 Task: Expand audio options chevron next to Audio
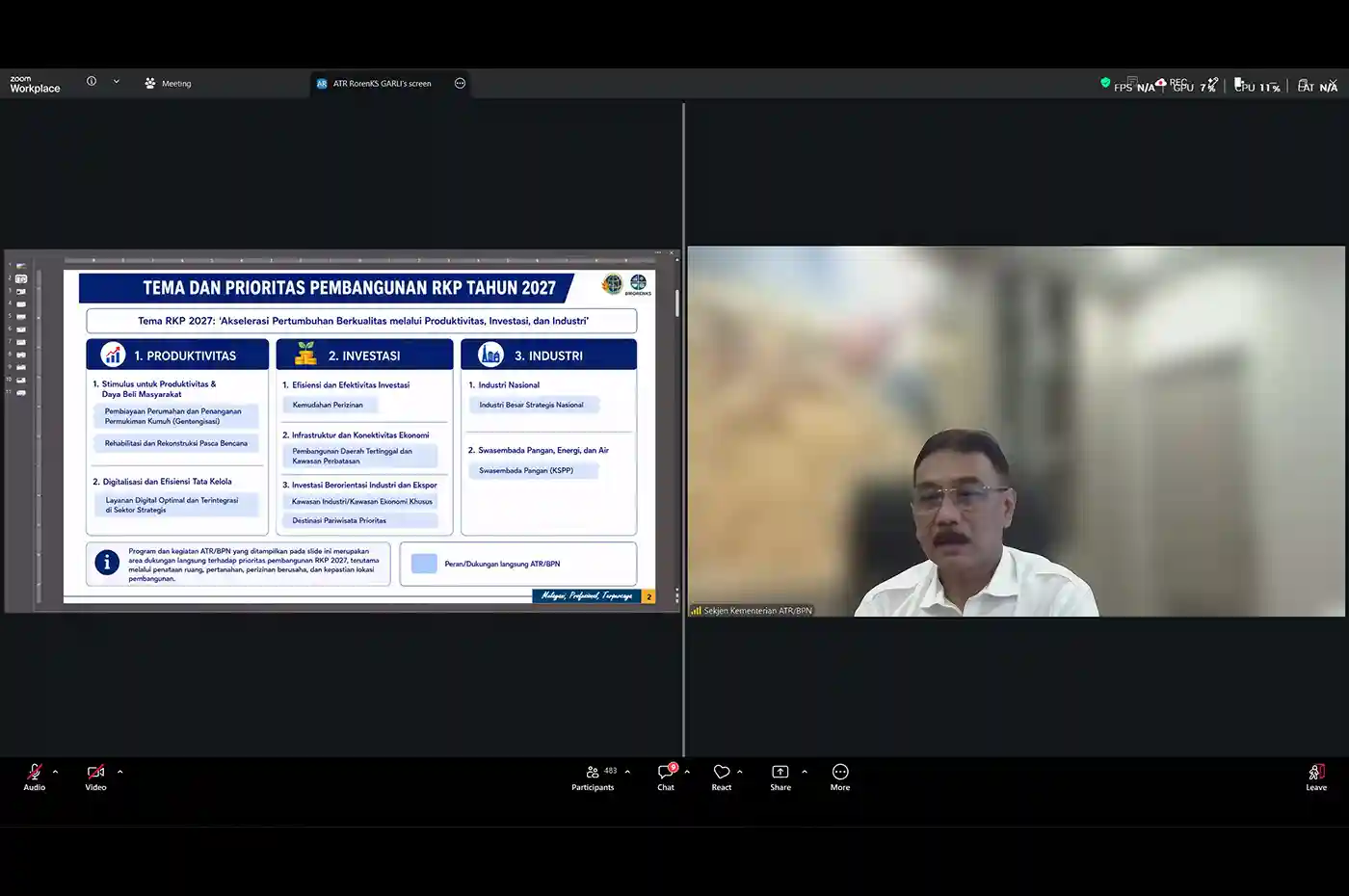[55, 772]
